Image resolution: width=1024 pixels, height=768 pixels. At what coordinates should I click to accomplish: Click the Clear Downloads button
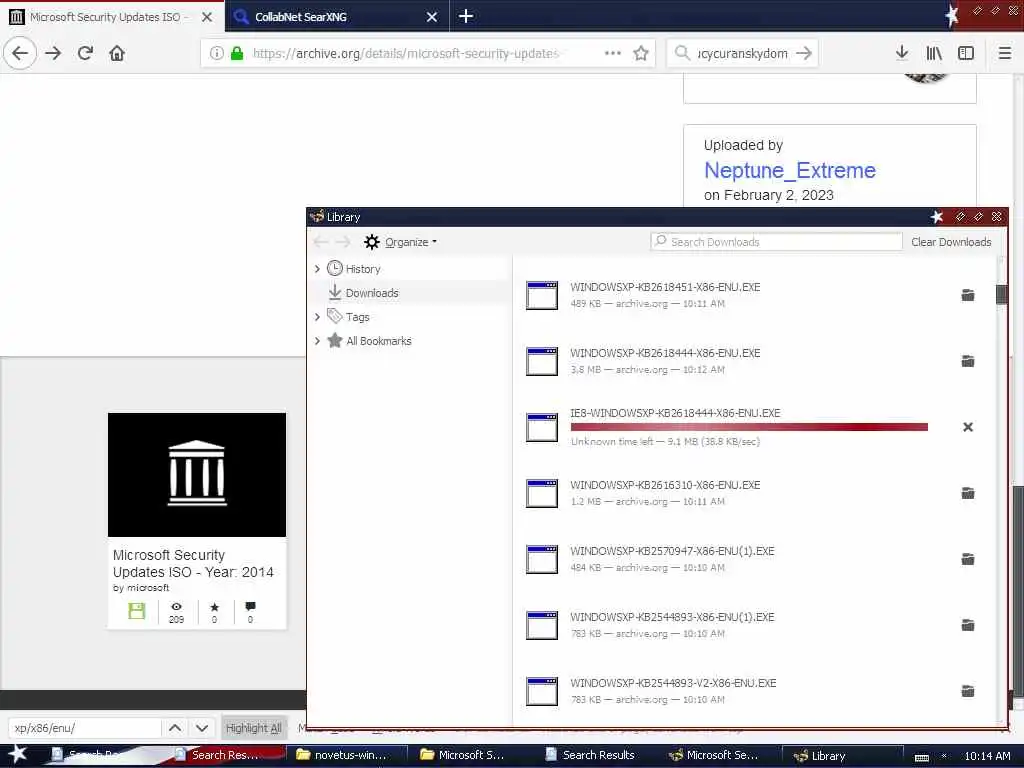[x=951, y=242]
